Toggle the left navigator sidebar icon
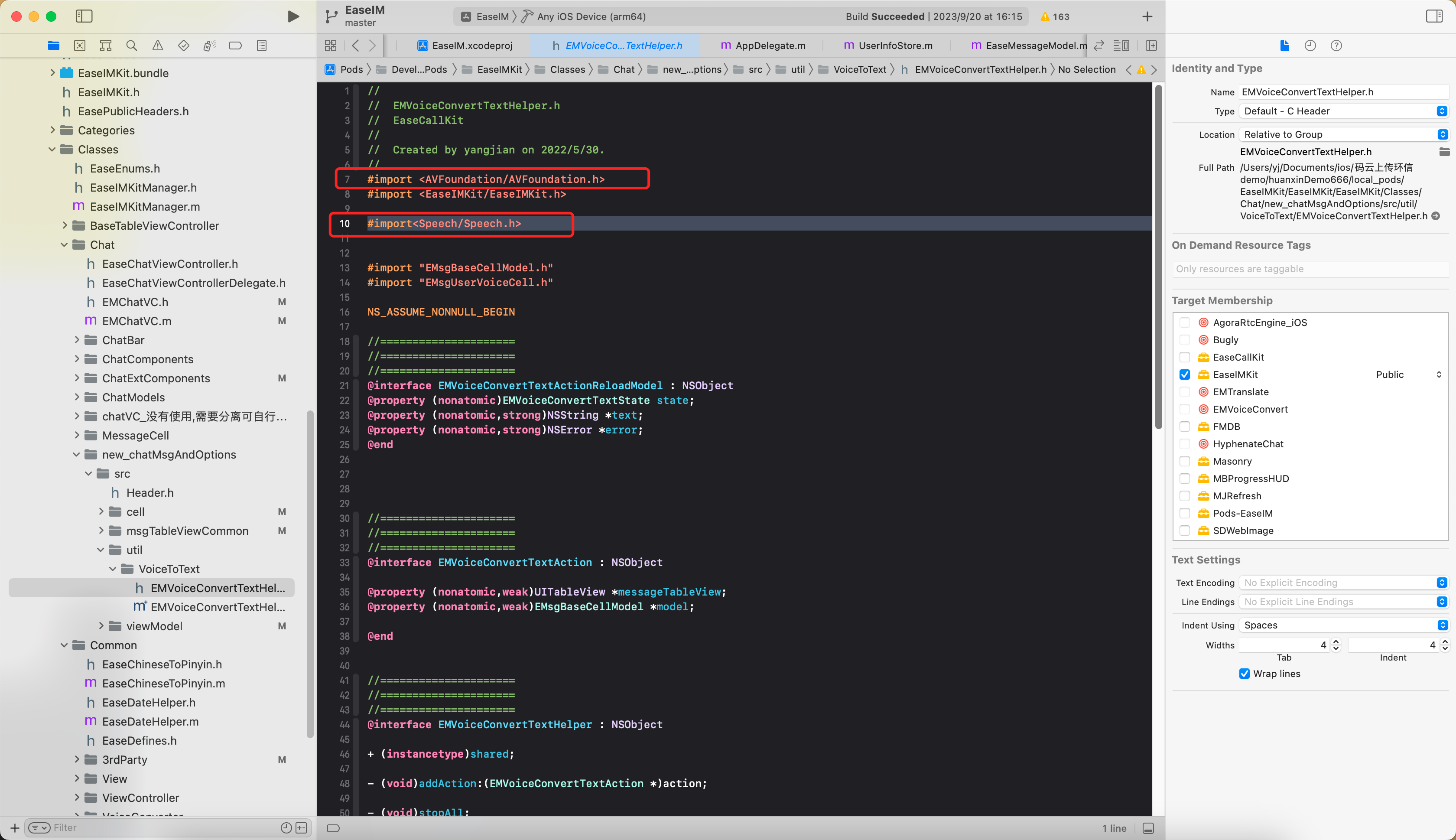 pyautogui.click(x=84, y=16)
